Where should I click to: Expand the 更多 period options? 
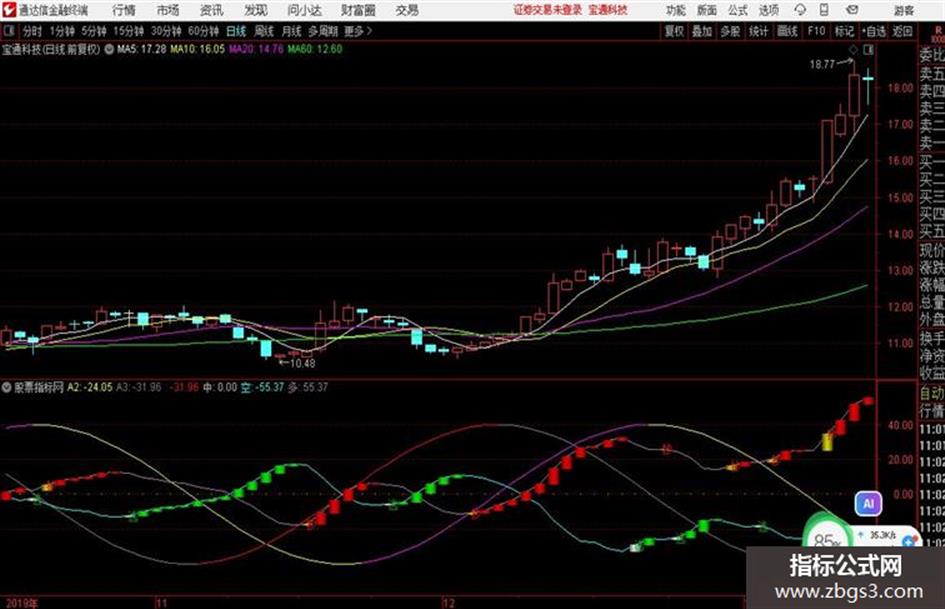click(x=358, y=31)
